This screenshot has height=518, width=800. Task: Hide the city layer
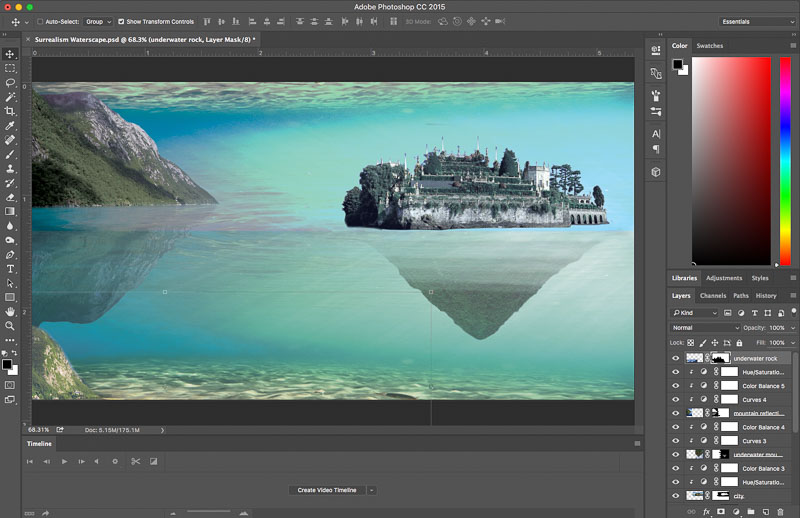coord(676,496)
